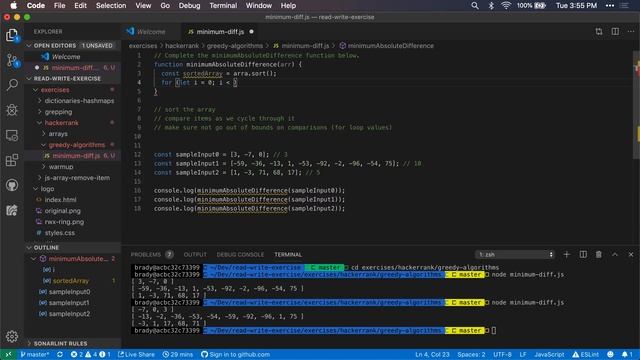Image resolution: width=640 pixels, height=360 pixels.
Task: Maximize the panel with chevron up
Action: pyautogui.click(x=615, y=254)
